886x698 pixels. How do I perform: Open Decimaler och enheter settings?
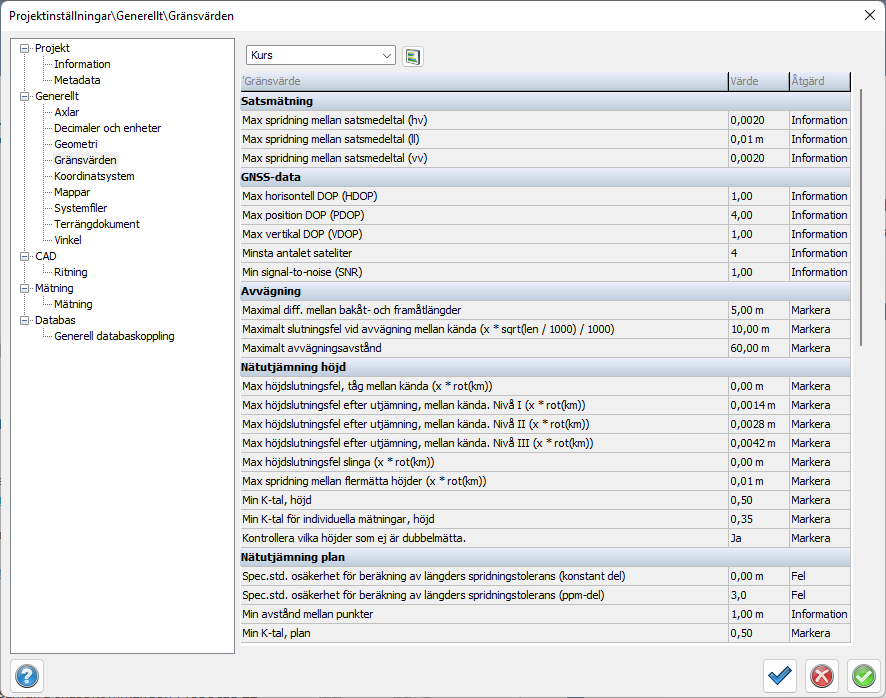(x=107, y=128)
